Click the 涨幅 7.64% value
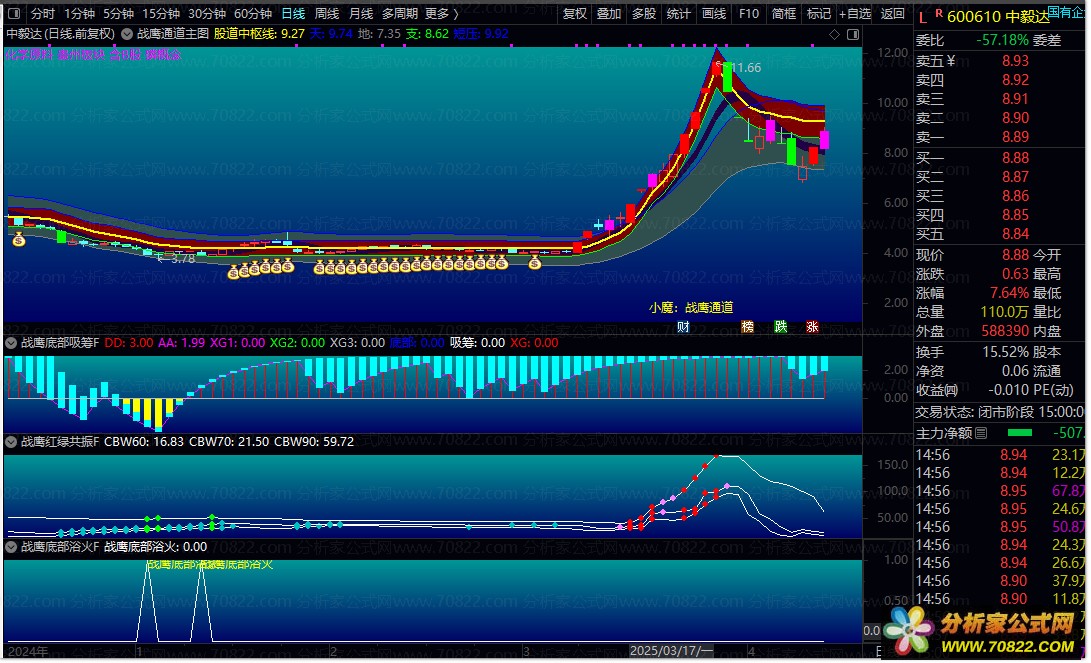This screenshot has height=663, width=1091. pyautogui.click(x=1009, y=293)
